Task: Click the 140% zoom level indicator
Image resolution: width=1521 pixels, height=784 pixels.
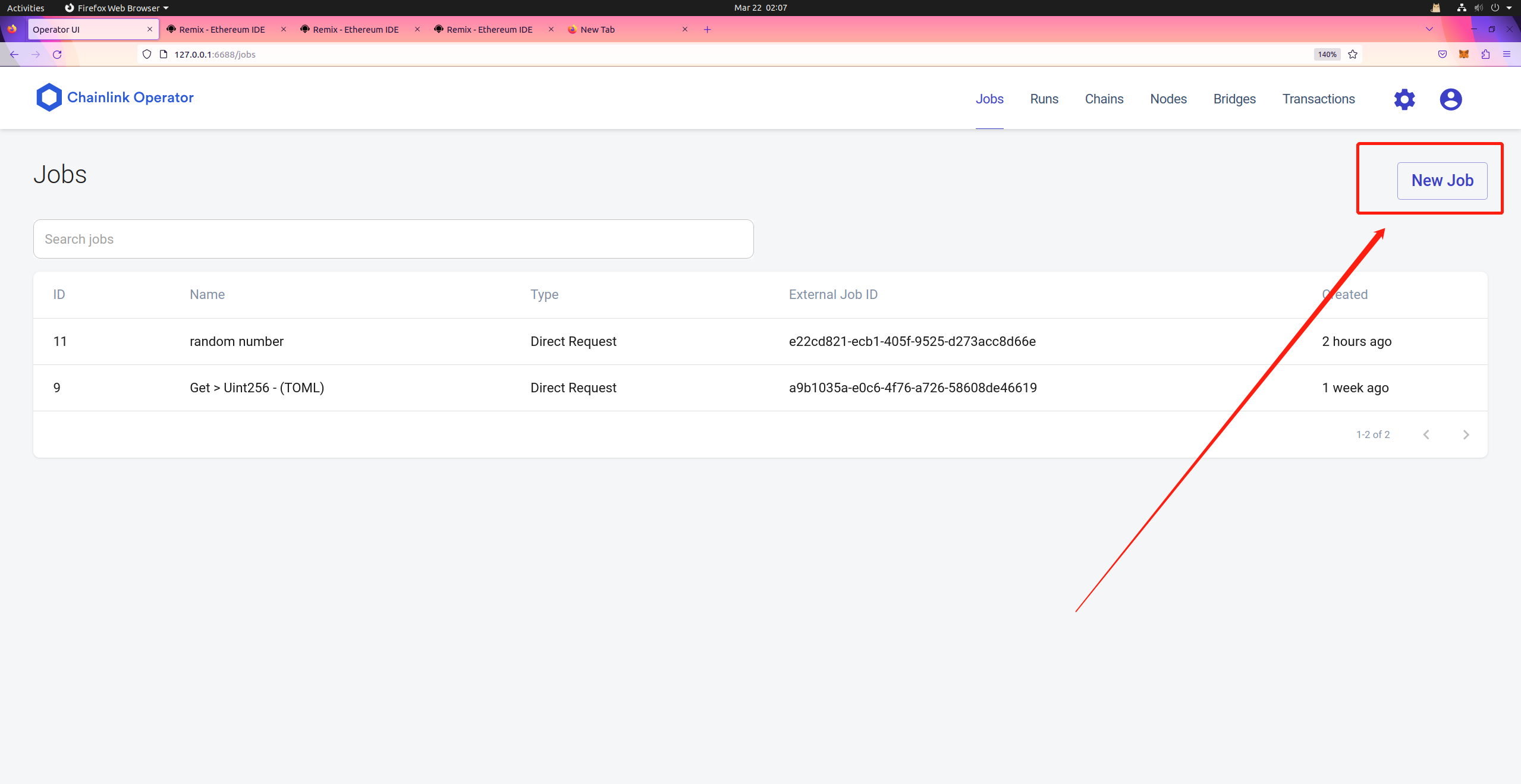Action: coord(1326,54)
